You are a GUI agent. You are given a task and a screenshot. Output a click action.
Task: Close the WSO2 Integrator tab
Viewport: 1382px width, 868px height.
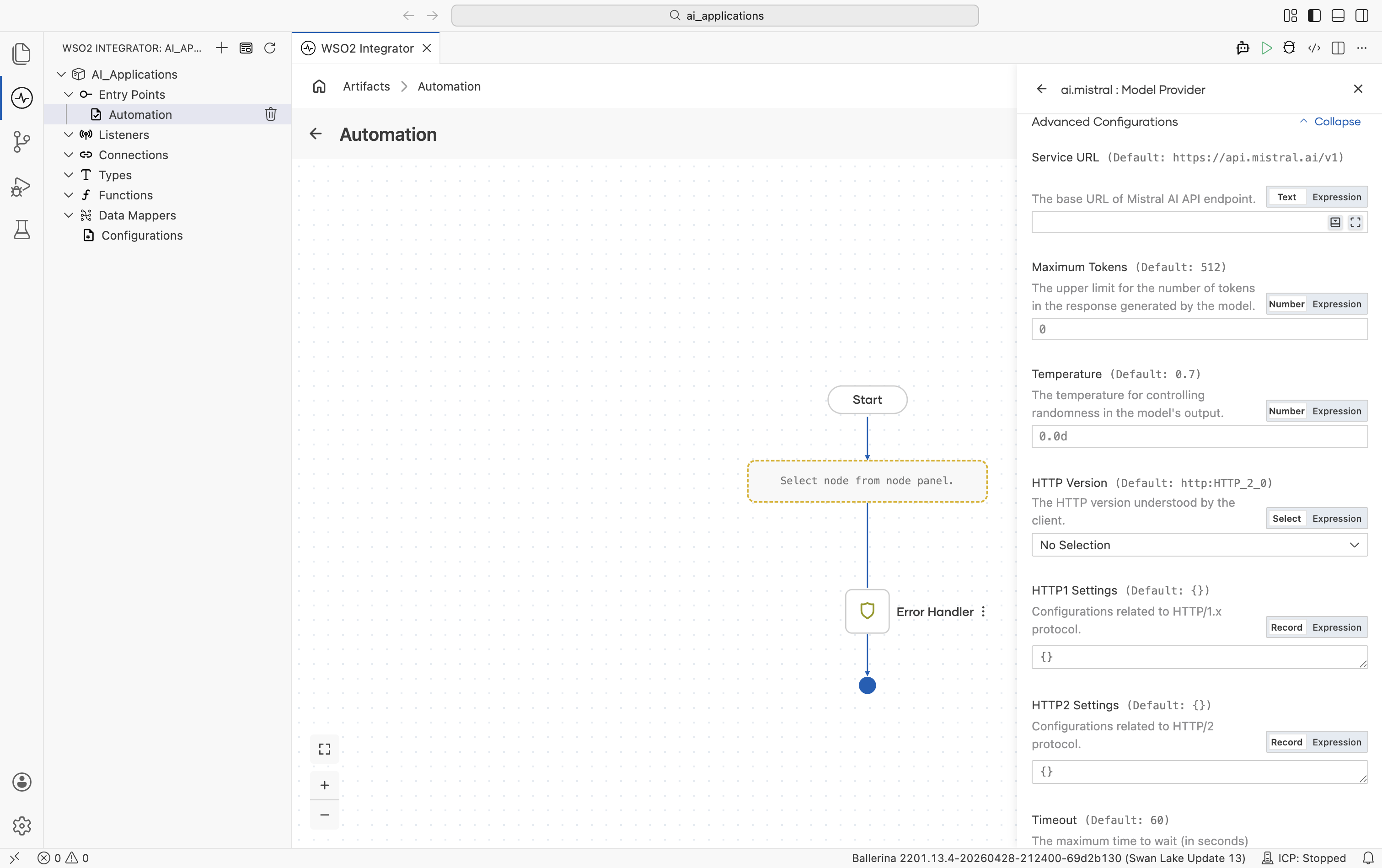(x=426, y=48)
